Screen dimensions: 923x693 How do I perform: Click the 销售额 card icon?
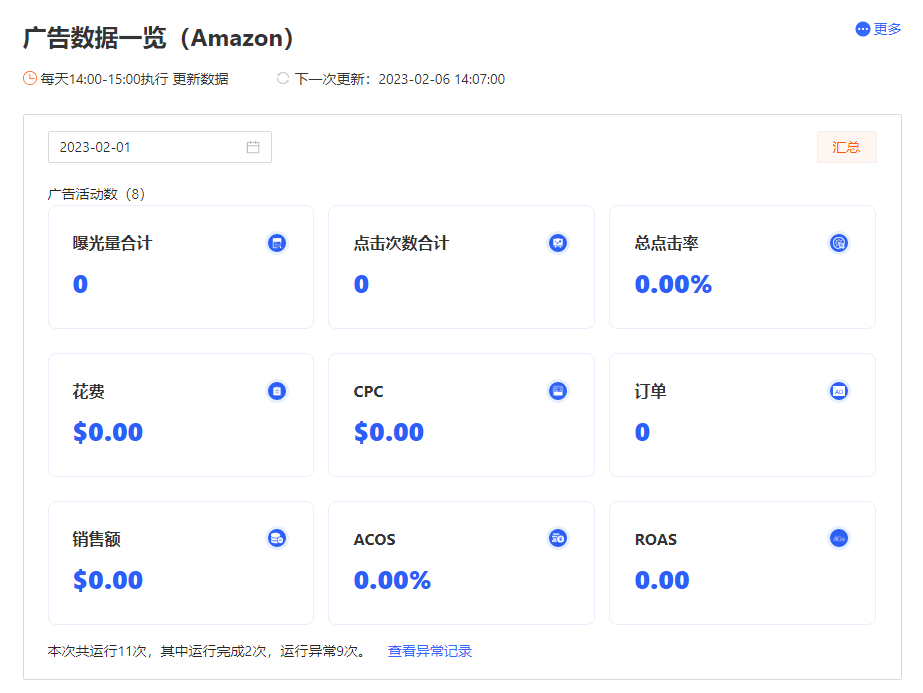(277, 538)
